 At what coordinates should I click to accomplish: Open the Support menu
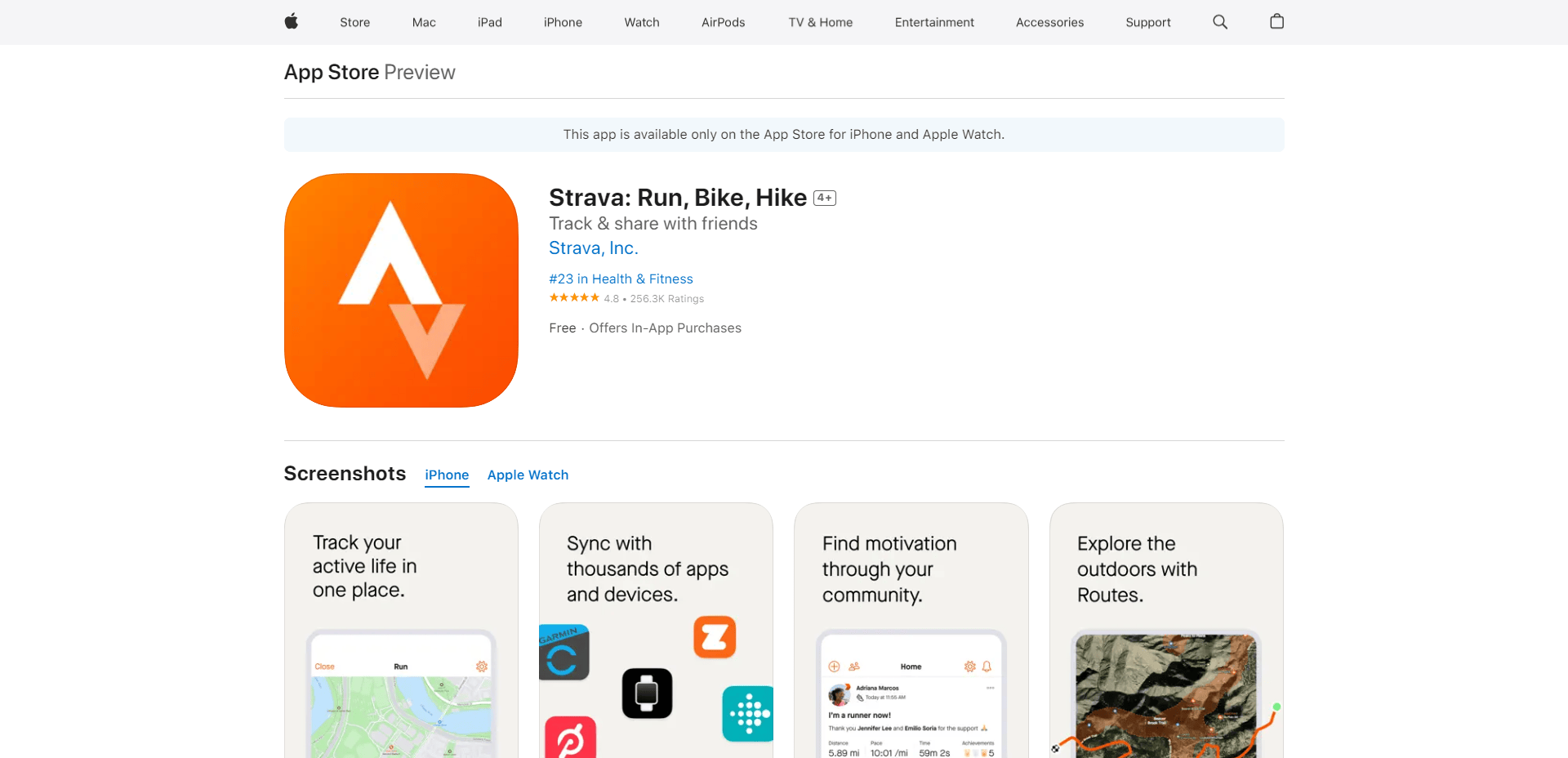(x=1148, y=22)
